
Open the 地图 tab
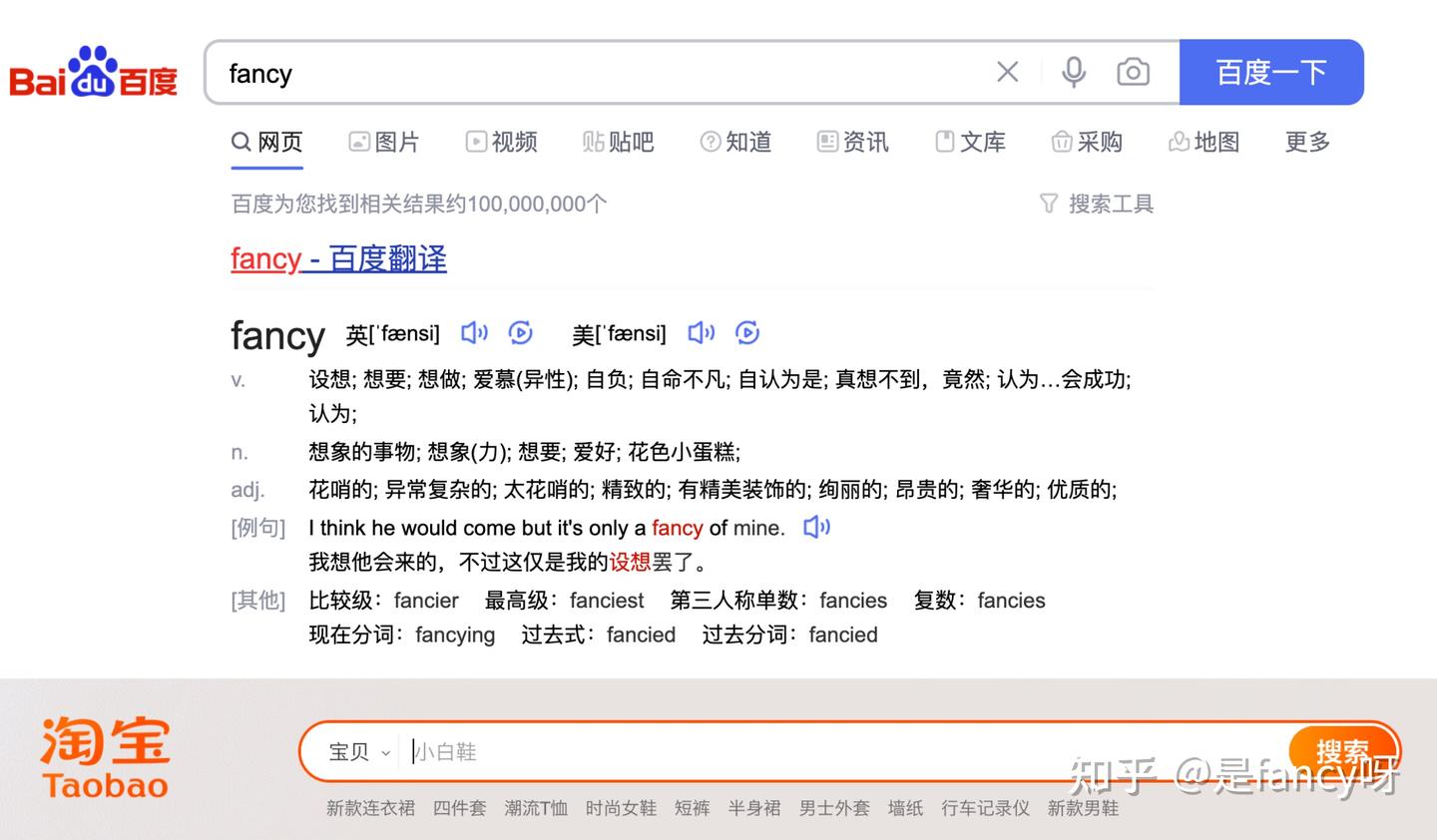point(1204,142)
